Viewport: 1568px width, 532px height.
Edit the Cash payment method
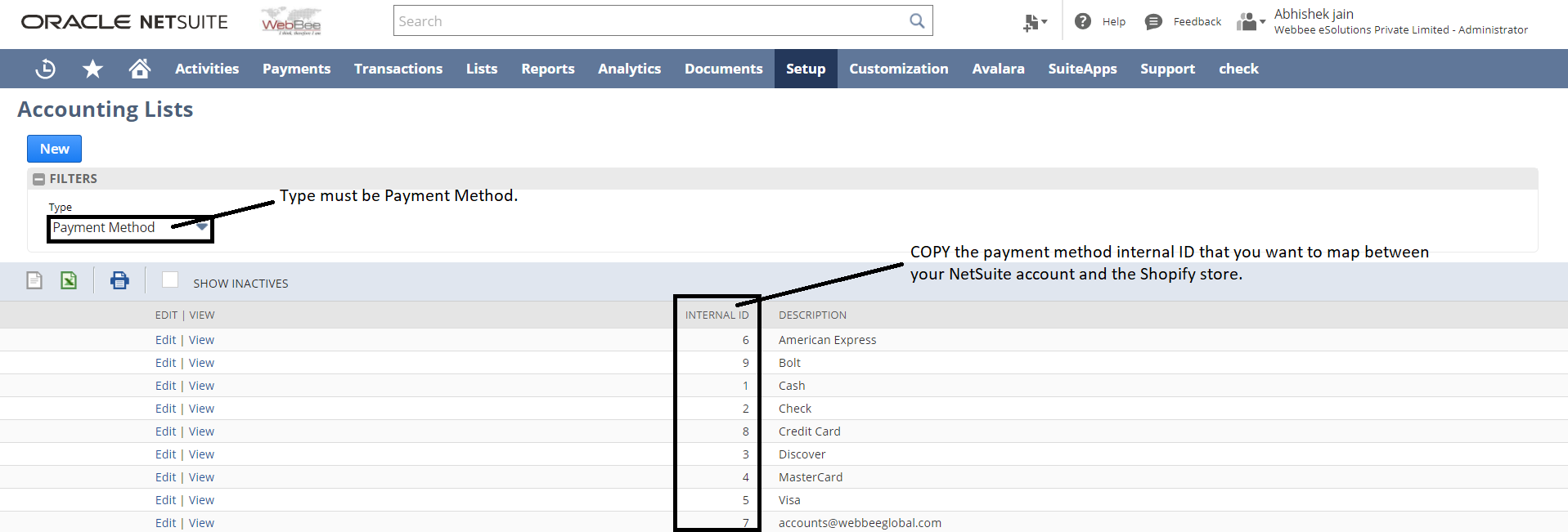coord(166,386)
